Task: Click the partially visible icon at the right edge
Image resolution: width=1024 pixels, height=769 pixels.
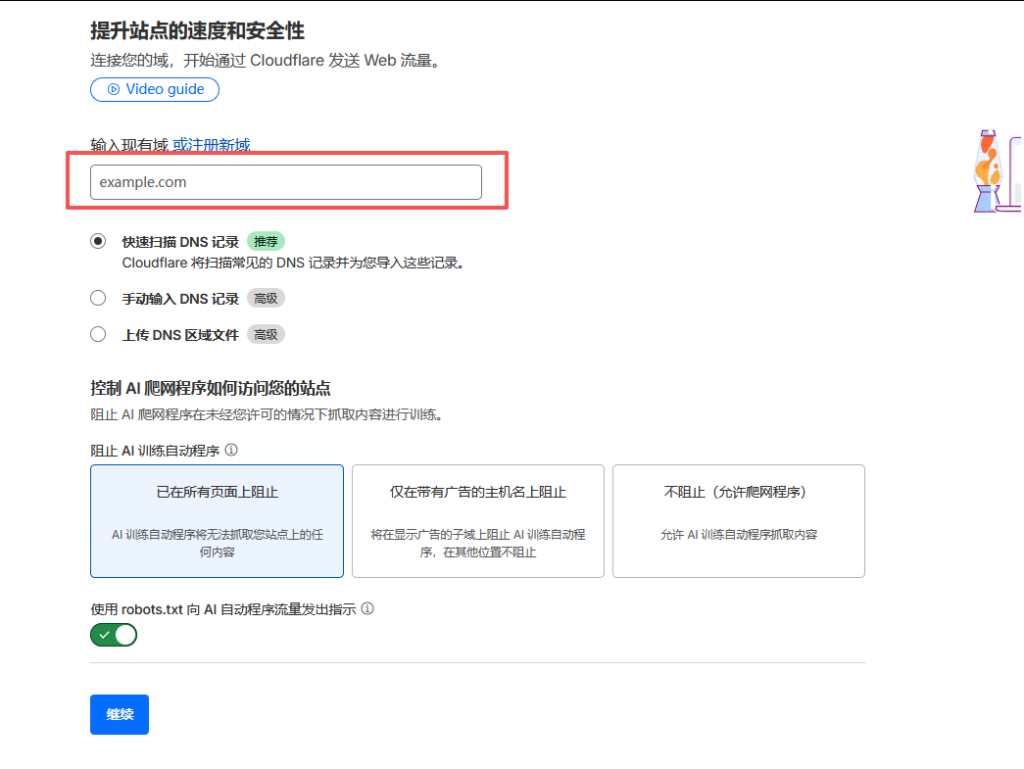Action: click(x=1019, y=170)
